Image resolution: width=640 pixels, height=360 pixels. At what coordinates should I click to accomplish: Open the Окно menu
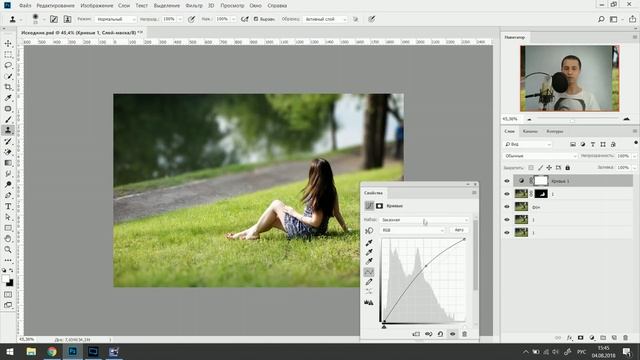click(255, 6)
